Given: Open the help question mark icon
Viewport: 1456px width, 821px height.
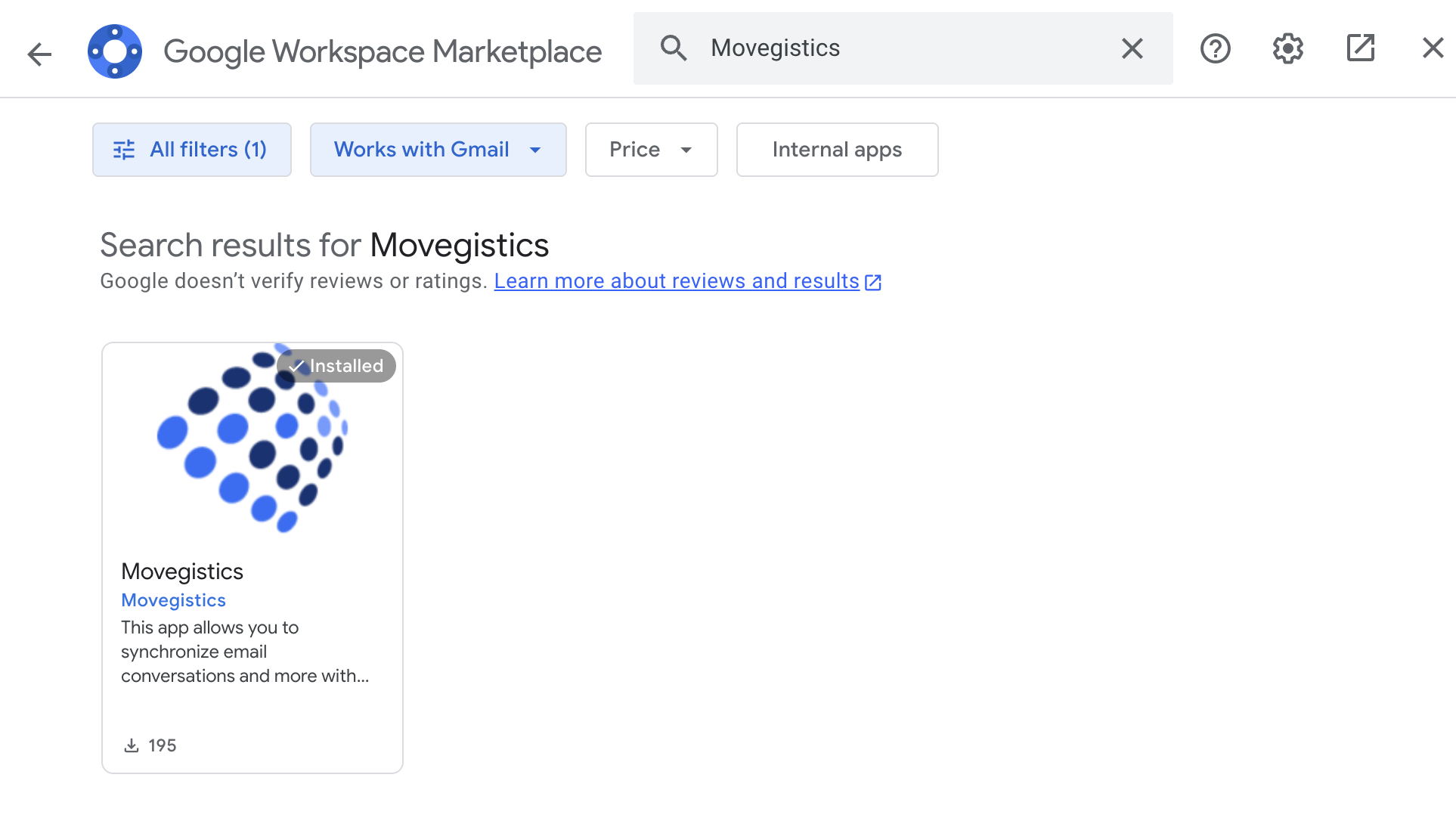Looking at the screenshot, I should point(1215,48).
